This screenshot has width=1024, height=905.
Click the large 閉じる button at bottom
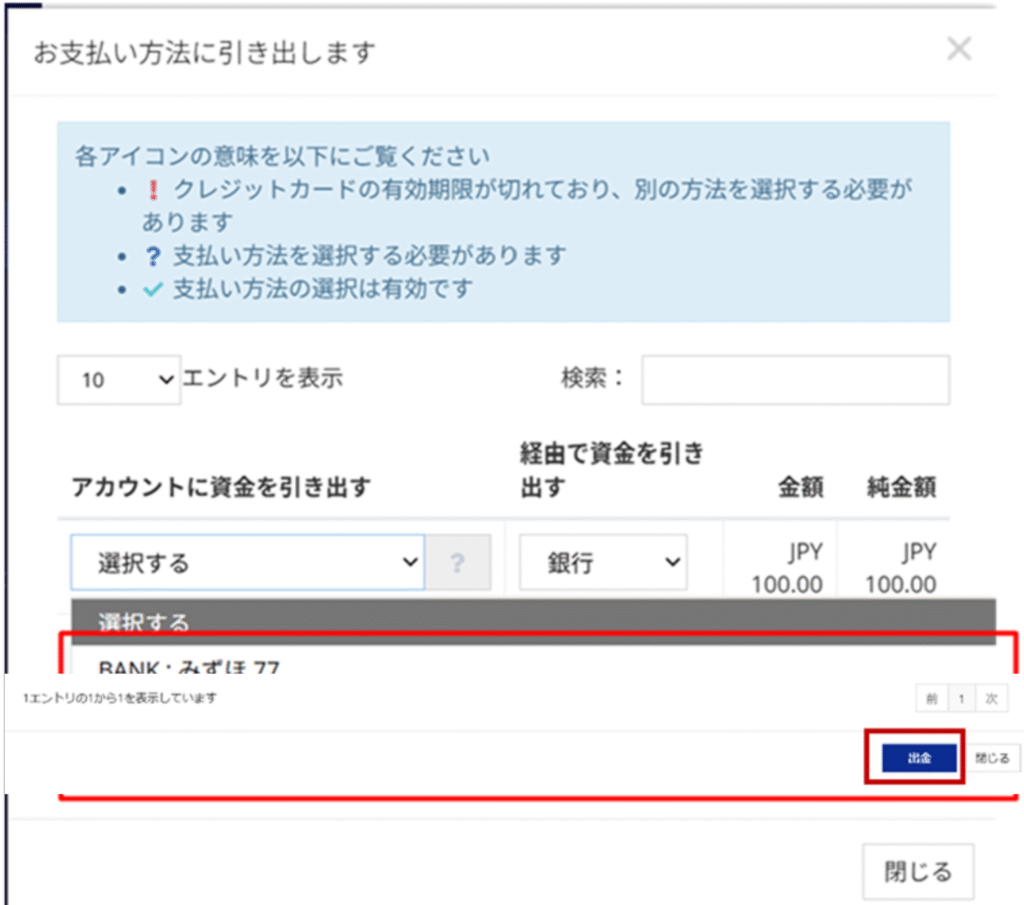917,871
